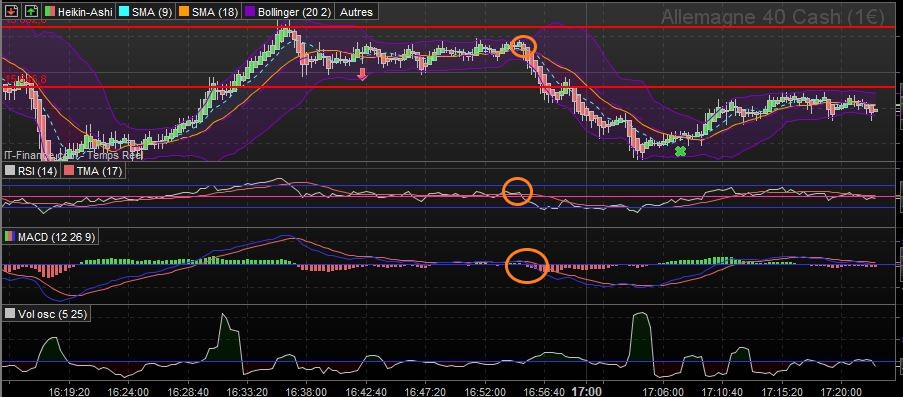
Task: Click the 16:56:40 time axis label
Action: [x=544, y=392]
